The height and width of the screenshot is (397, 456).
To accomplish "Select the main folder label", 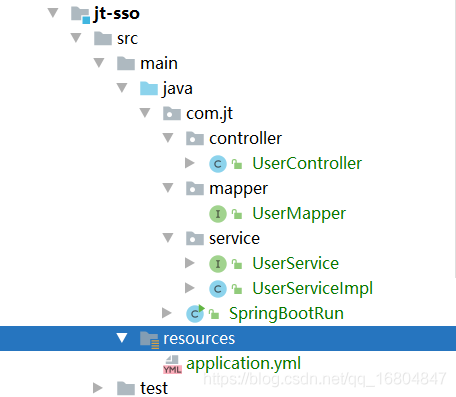I will pos(159,63).
